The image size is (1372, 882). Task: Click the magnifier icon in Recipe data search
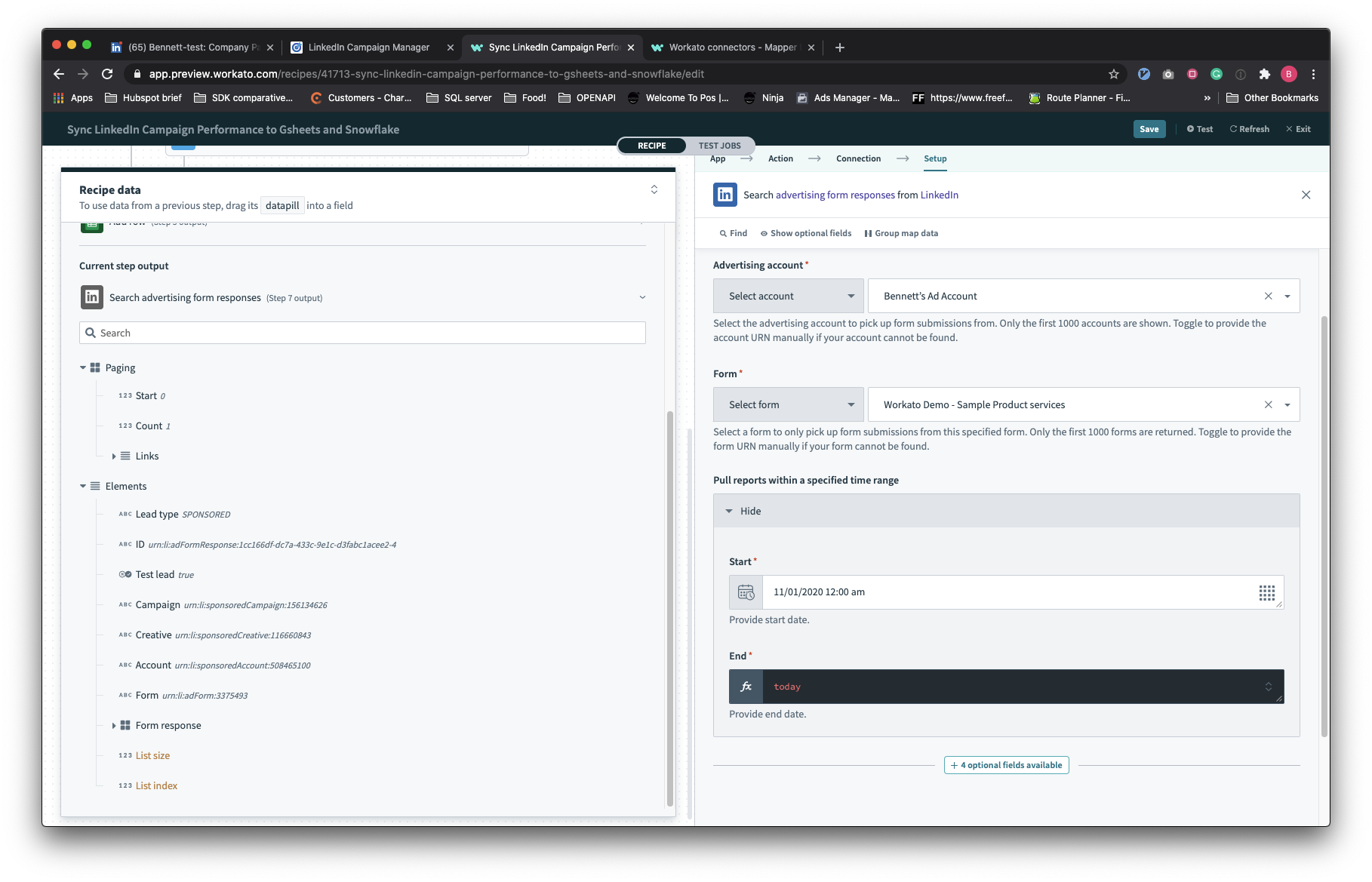click(x=91, y=333)
